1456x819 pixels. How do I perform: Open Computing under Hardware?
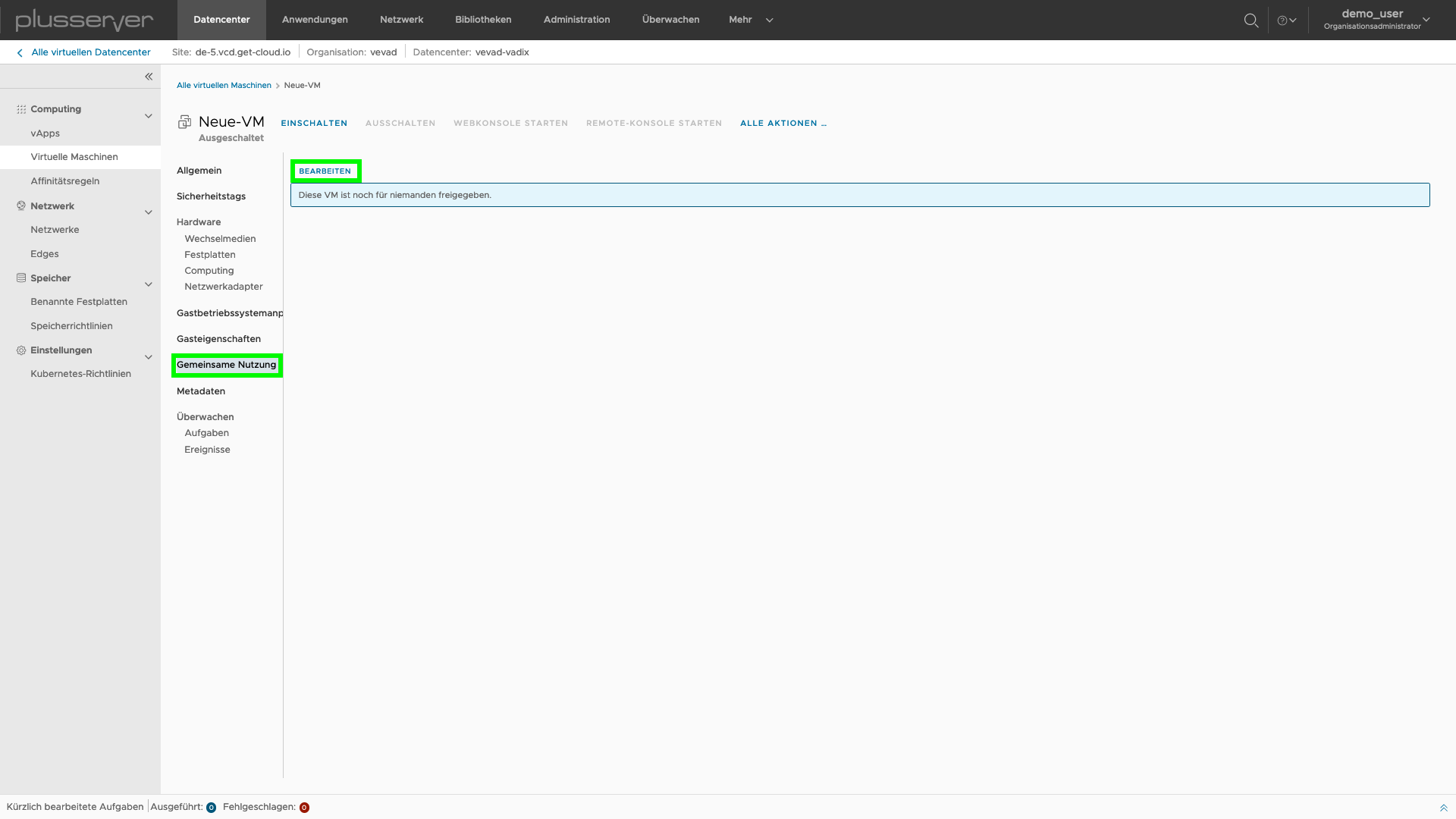click(209, 271)
